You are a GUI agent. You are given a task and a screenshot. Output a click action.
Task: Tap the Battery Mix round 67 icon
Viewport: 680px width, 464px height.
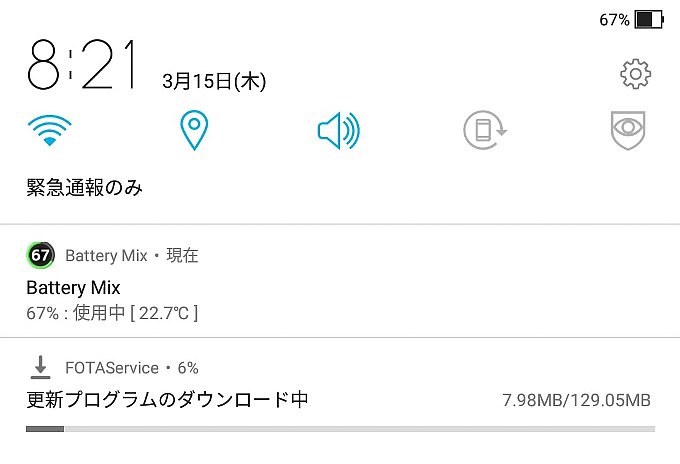[x=40, y=255]
